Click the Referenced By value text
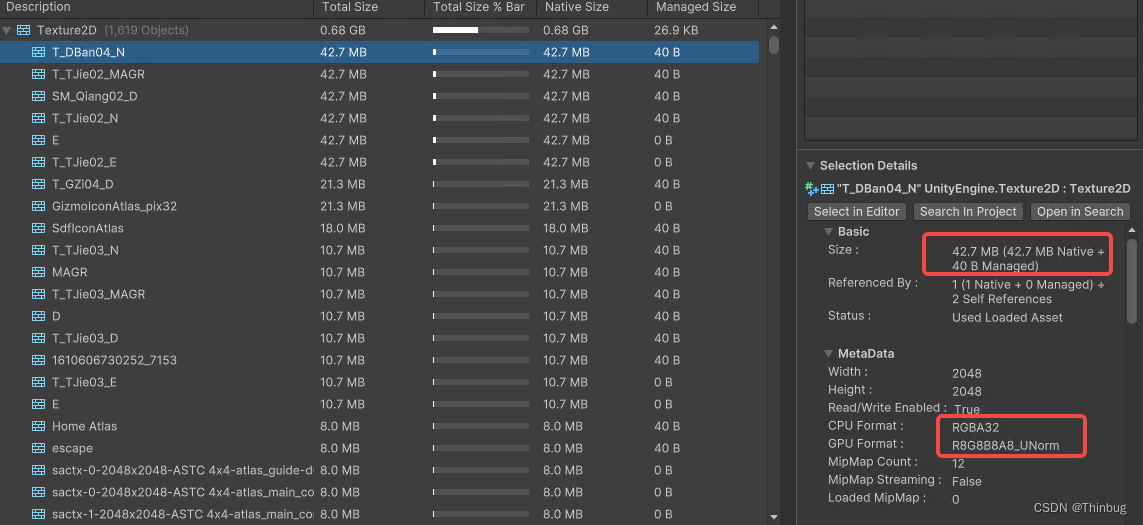The height and width of the screenshot is (525, 1143). [x=1028, y=292]
